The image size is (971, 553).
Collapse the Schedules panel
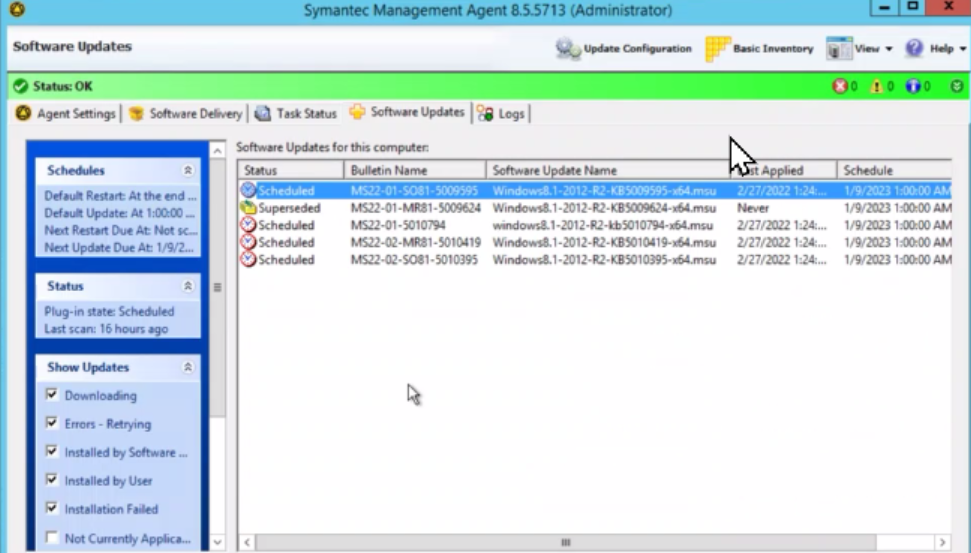[187, 171]
